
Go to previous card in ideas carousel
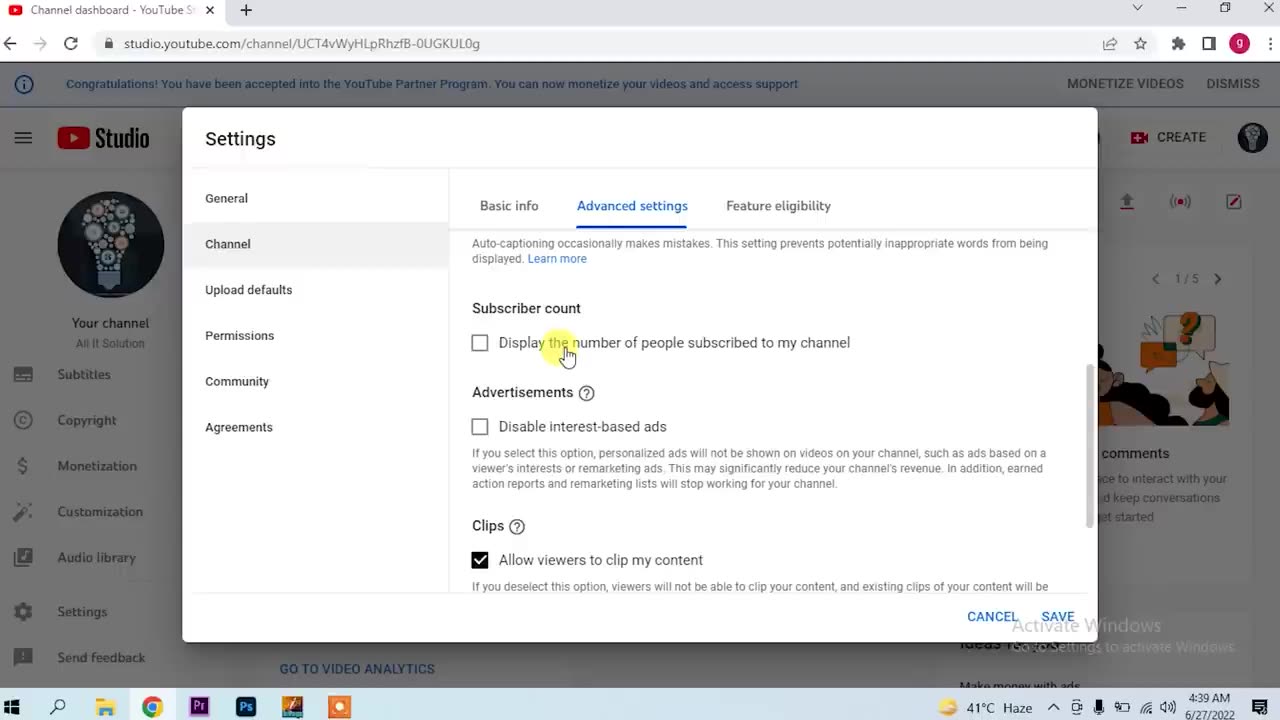(1155, 279)
